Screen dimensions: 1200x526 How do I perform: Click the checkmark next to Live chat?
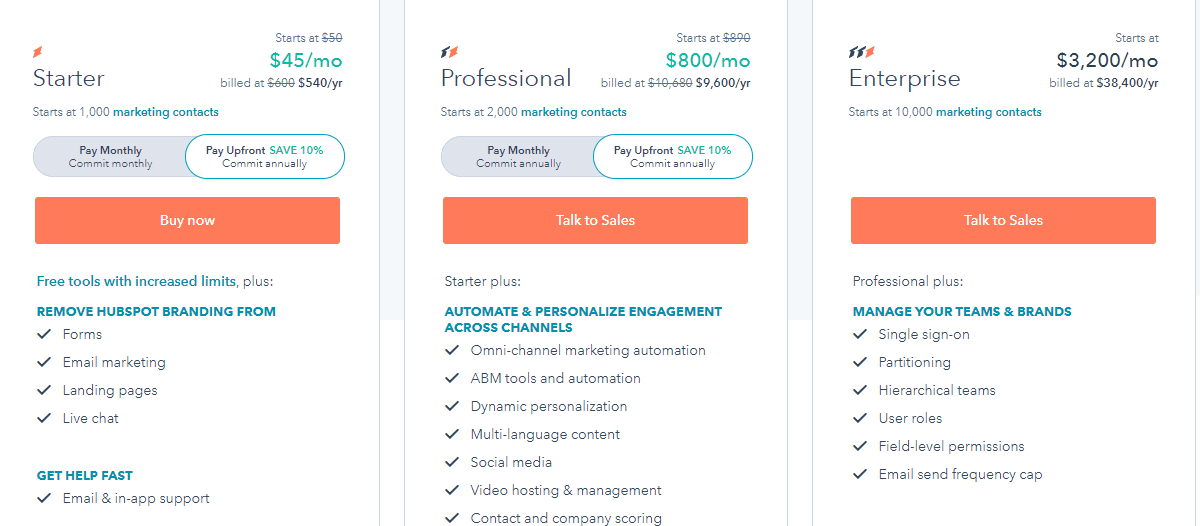tap(44, 418)
